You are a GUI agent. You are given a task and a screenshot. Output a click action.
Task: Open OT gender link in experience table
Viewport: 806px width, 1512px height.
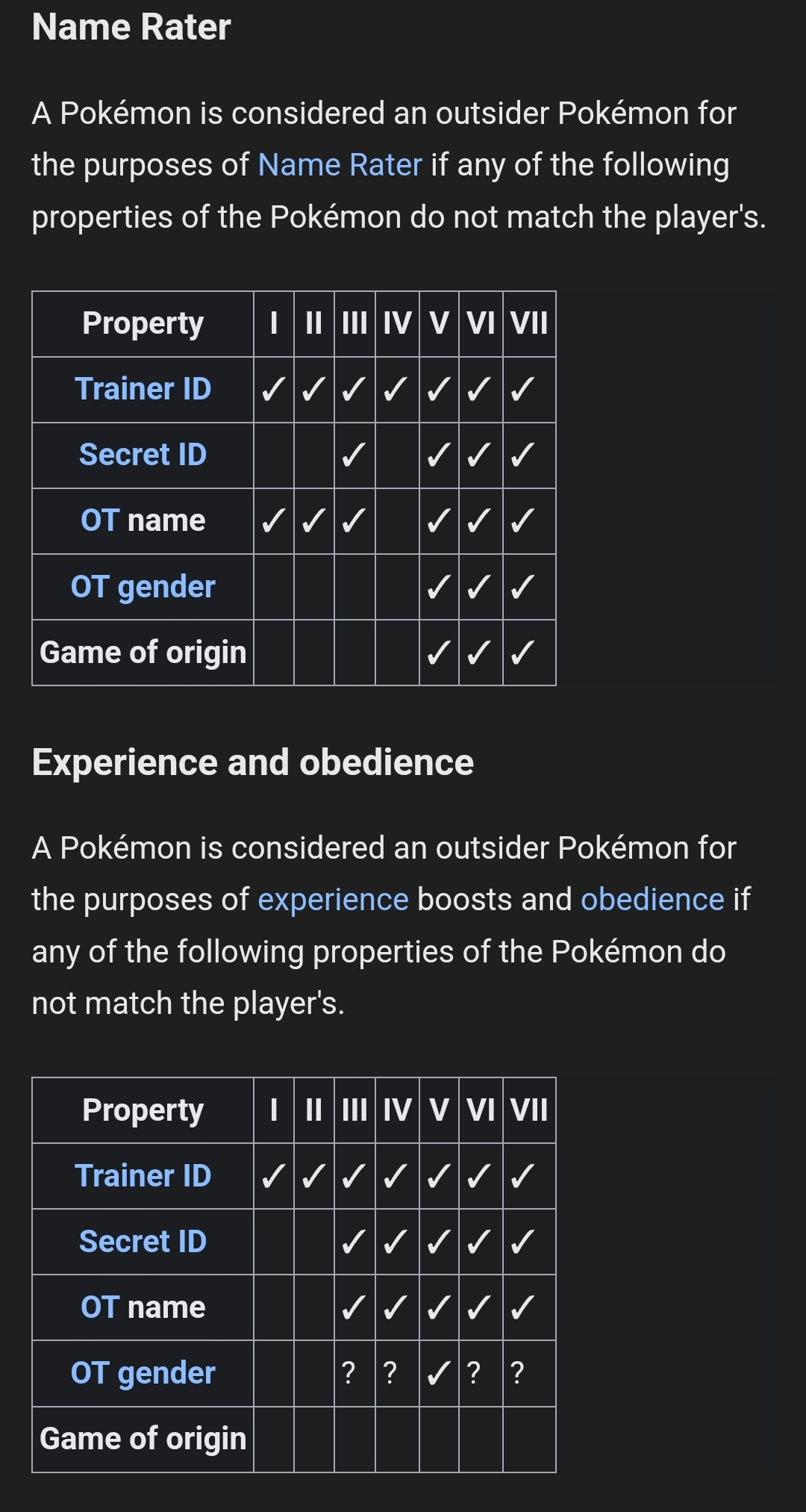pos(143,1373)
